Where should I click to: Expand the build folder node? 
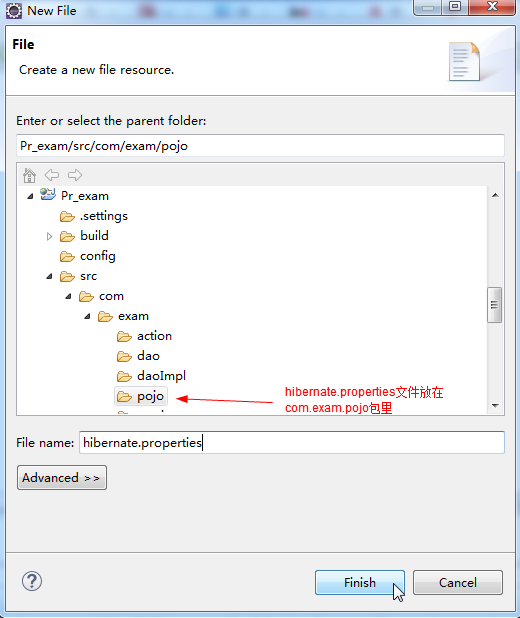(x=49, y=236)
